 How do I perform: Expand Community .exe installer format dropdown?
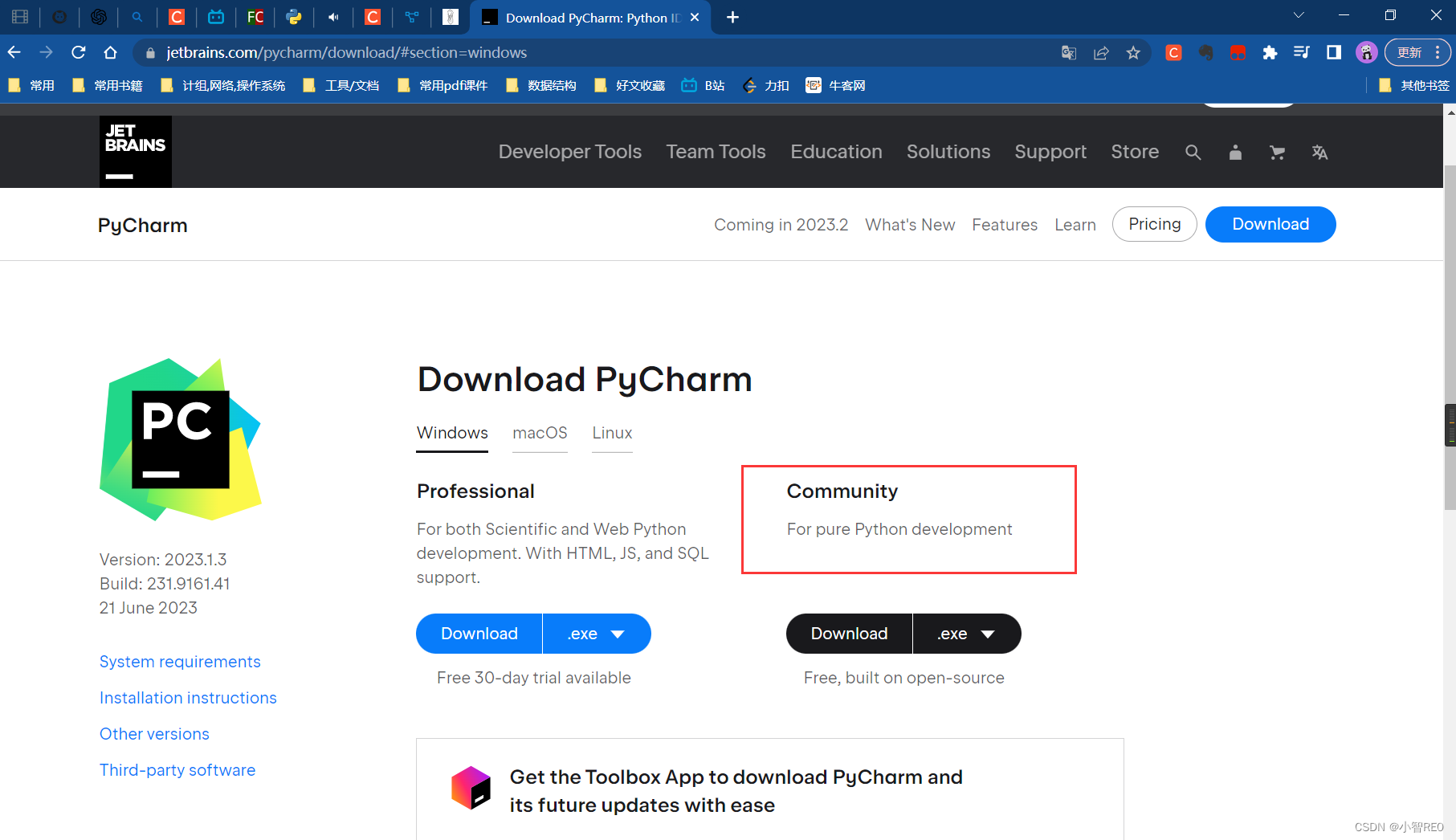(x=967, y=634)
